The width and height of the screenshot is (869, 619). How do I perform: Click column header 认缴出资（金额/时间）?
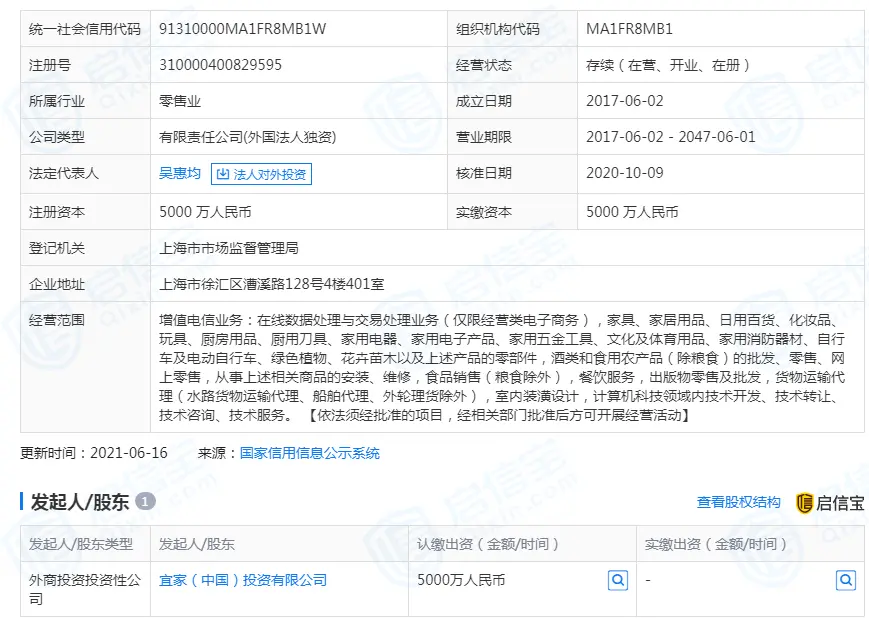(488, 544)
